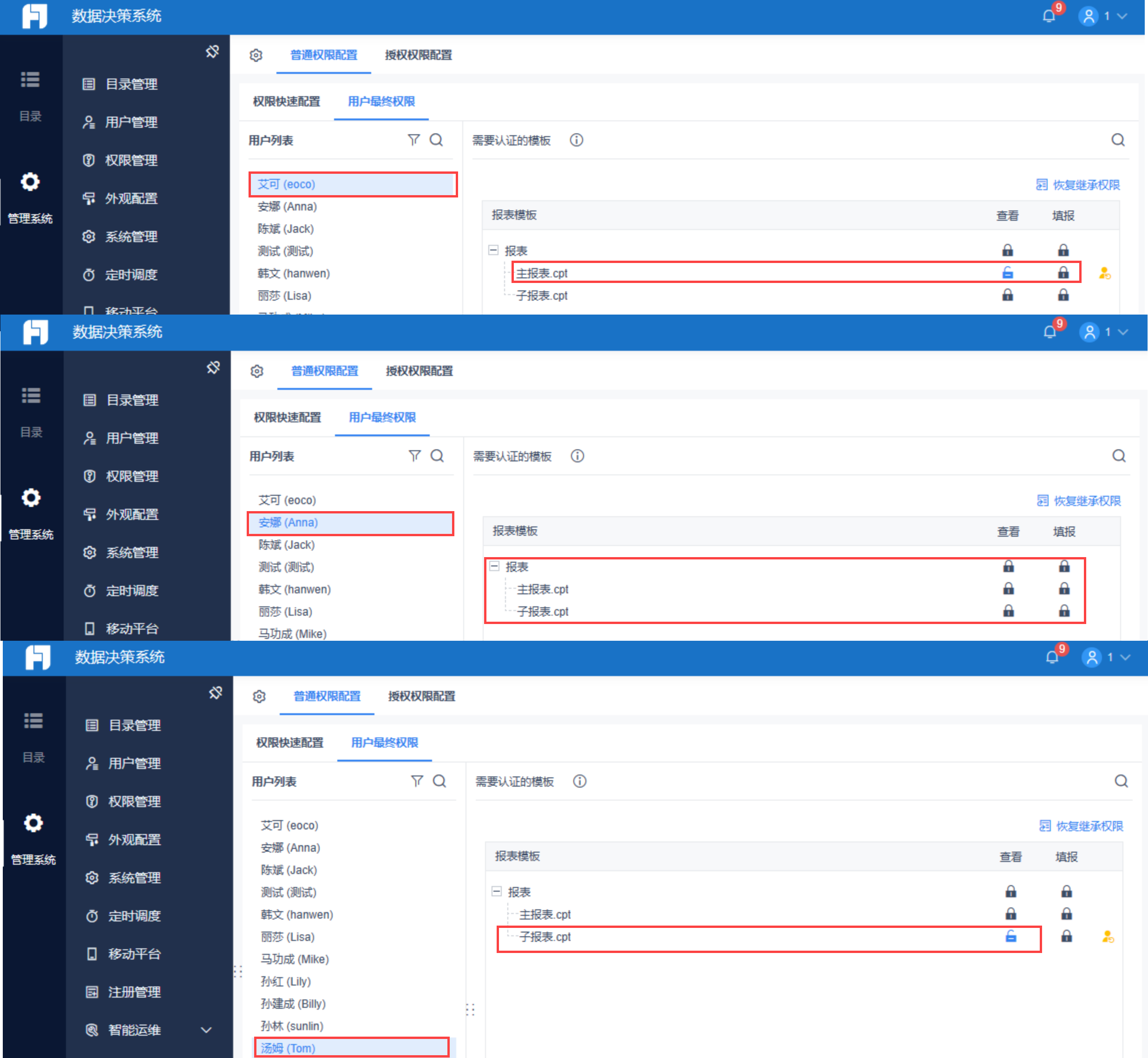Select user 孙红 (Lily)
1148x1058 pixels.
(286, 981)
